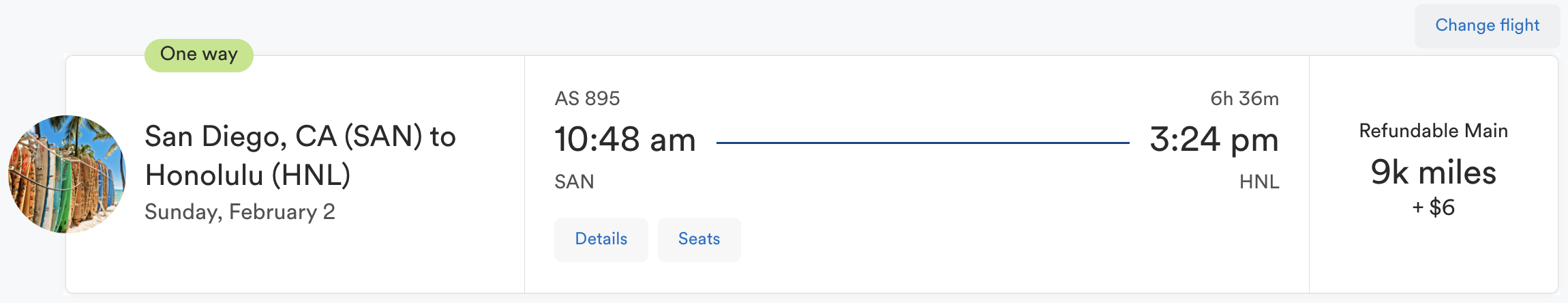Image resolution: width=1568 pixels, height=303 pixels.
Task: Click the 10:48 am departure time
Action: pos(624,140)
